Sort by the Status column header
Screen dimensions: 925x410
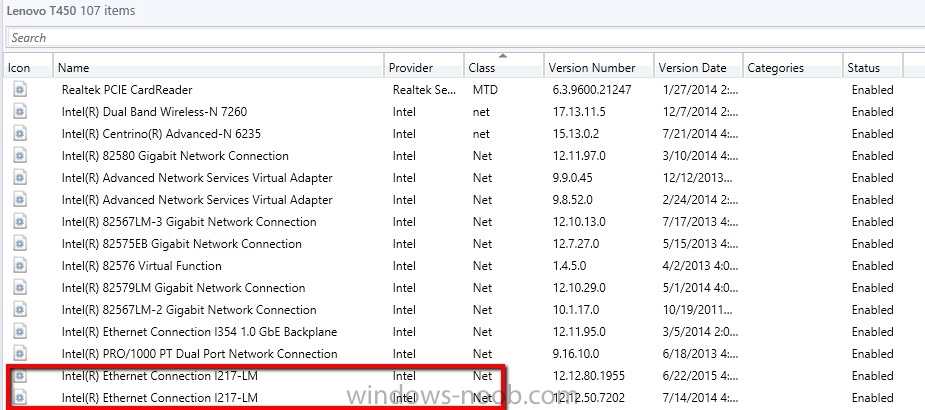tap(872, 67)
